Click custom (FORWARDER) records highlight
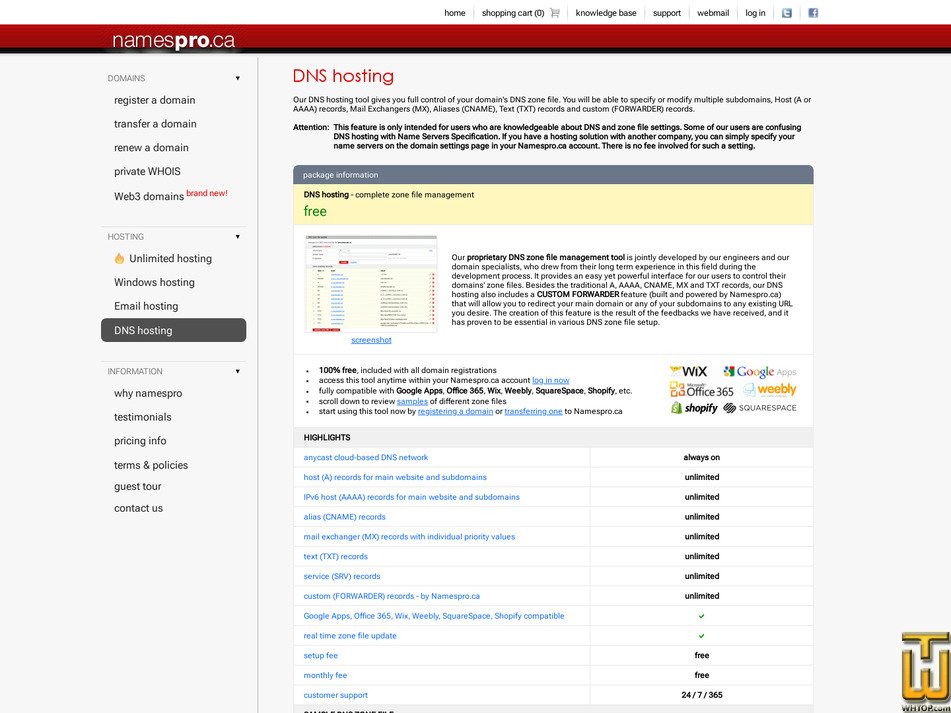 pos(392,596)
